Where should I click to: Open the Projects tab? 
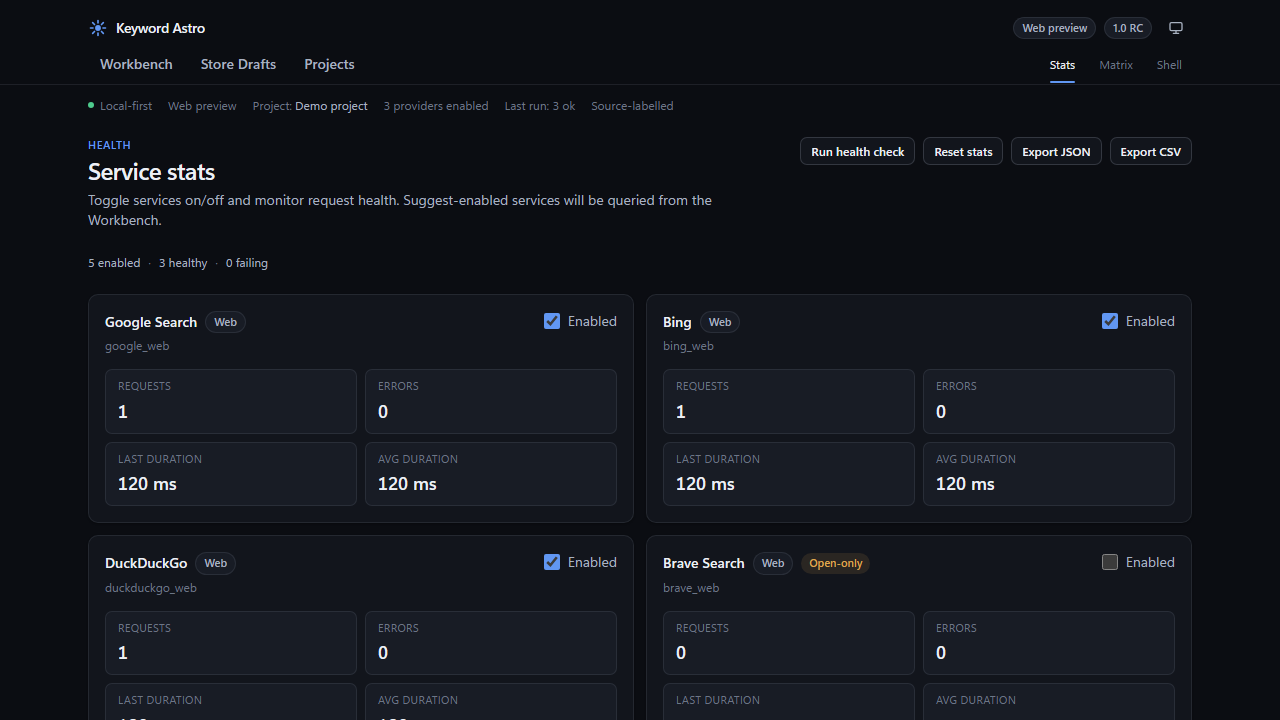click(329, 64)
